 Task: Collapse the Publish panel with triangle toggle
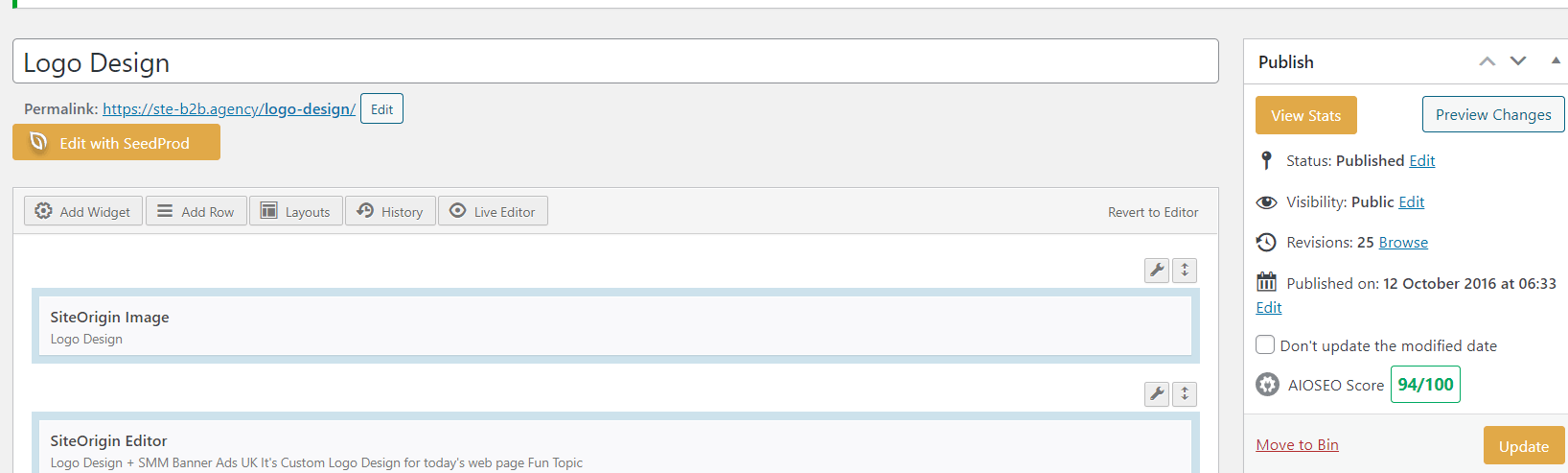(x=1556, y=60)
